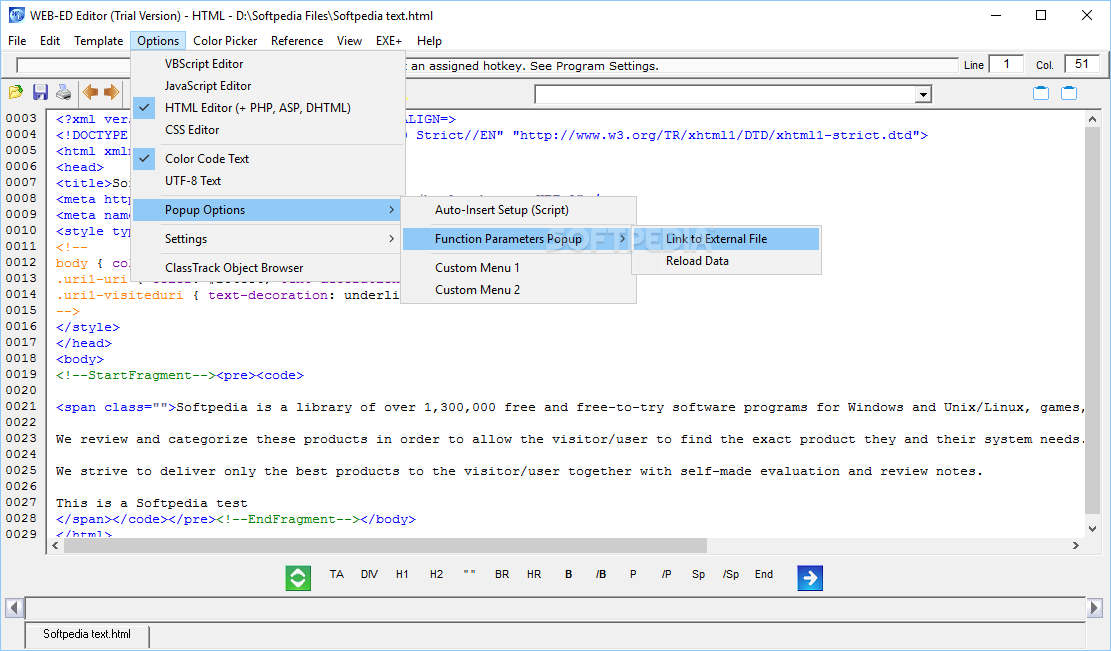Image resolution: width=1111 pixels, height=651 pixels.
Task: Click the H1 tag button
Action: [x=402, y=574]
